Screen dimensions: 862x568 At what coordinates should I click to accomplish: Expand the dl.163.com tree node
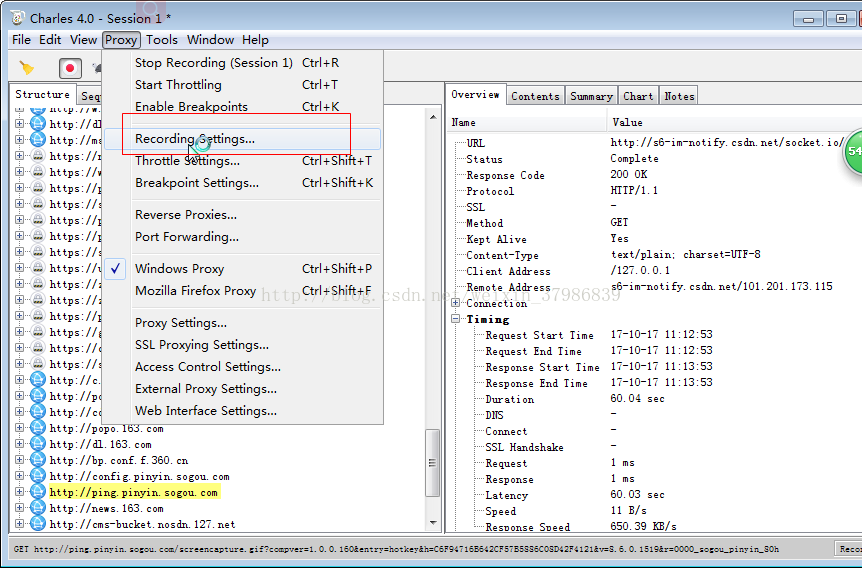(x=19, y=444)
